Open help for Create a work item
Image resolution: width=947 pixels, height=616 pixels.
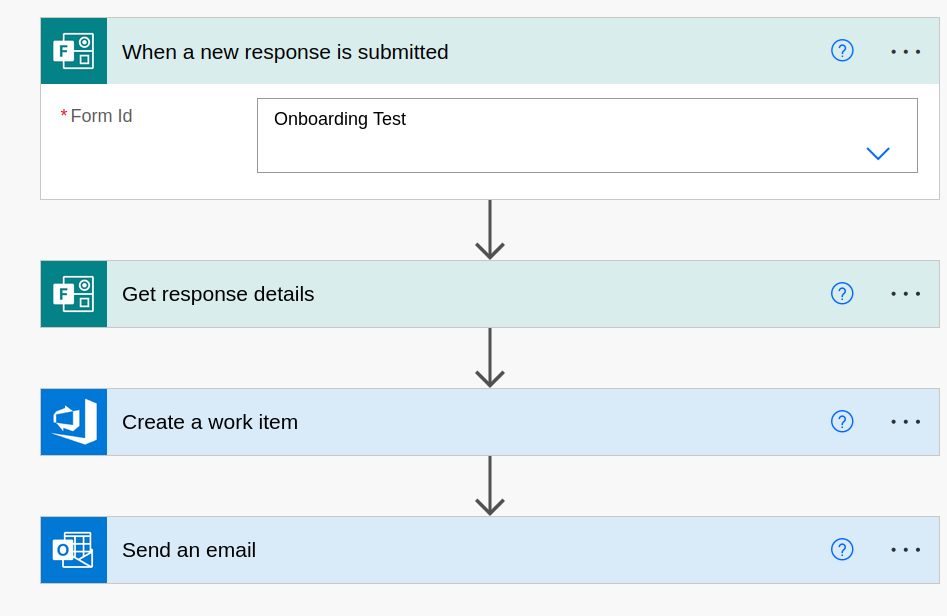tap(842, 421)
